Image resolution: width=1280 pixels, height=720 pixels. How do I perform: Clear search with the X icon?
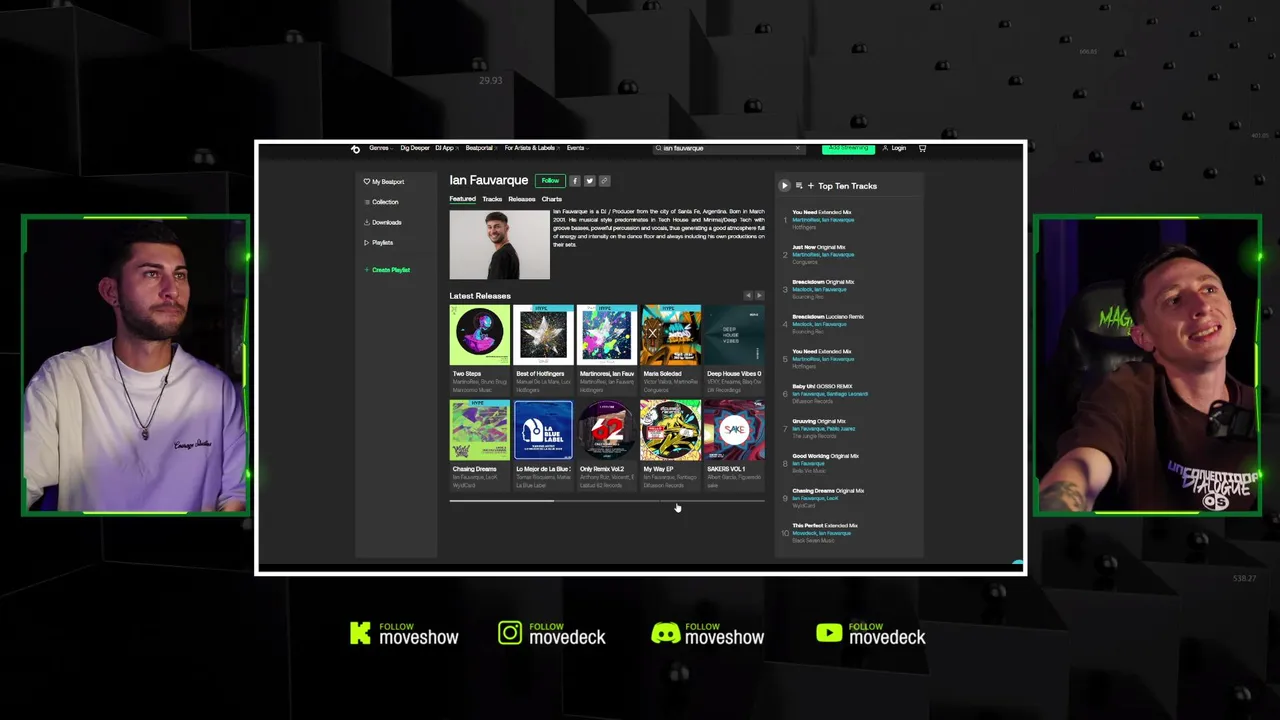797,148
